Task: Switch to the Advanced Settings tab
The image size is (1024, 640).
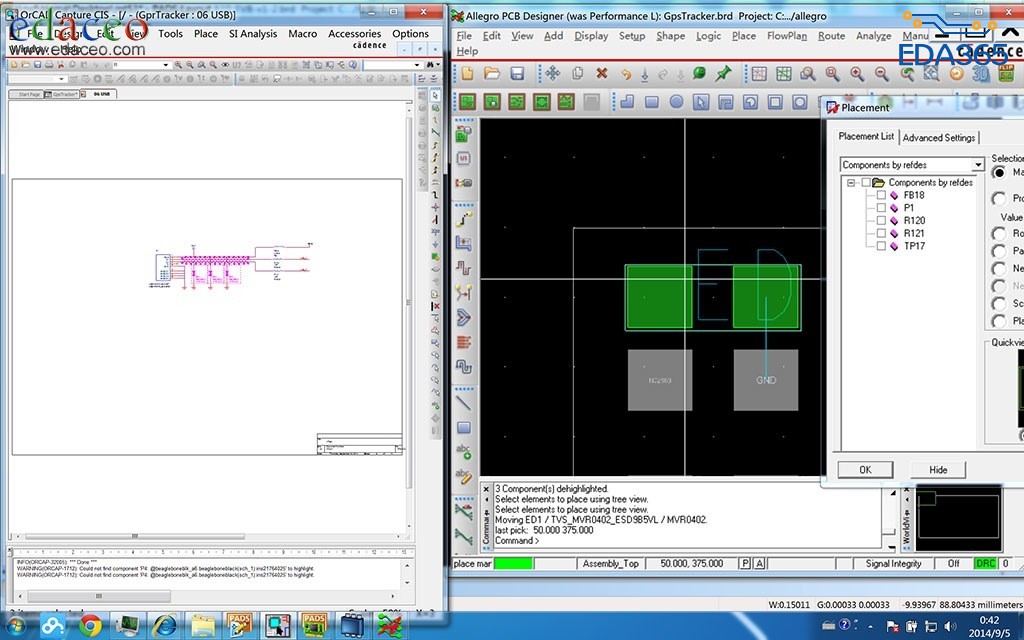Action: (939, 138)
